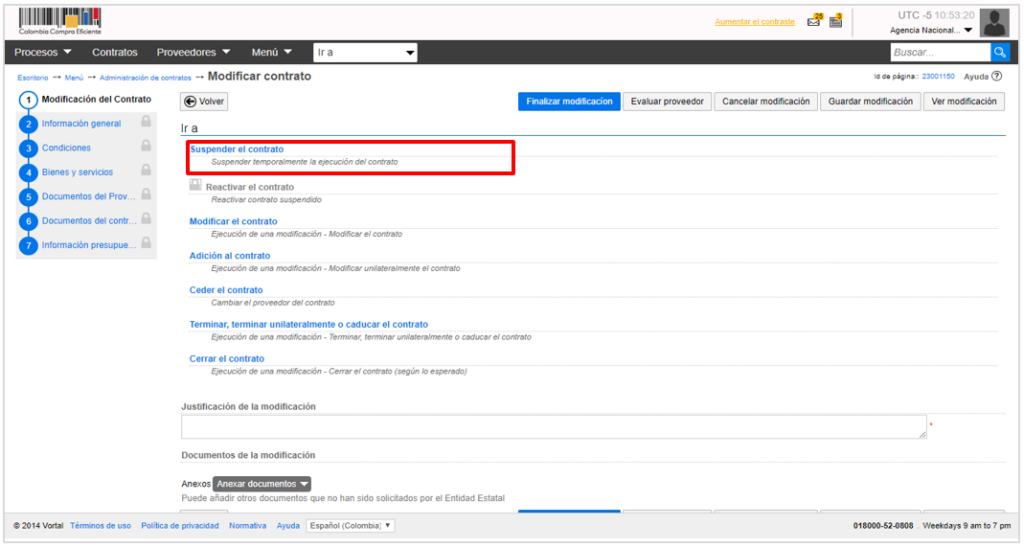Click the search magnifier button
The height and width of the screenshot is (548, 1024).
coord(999,52)
